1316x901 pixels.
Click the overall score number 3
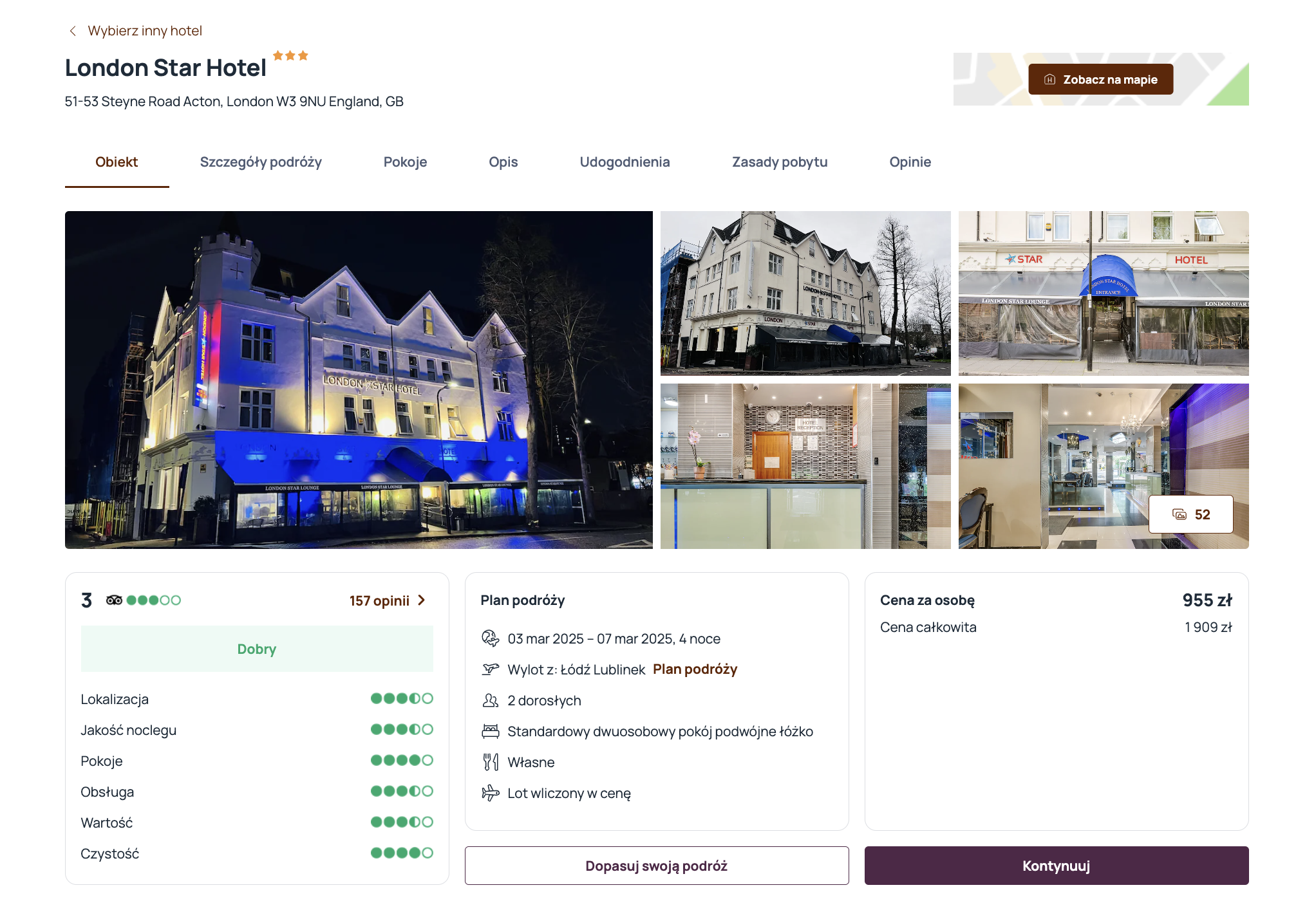click(86, 600)
